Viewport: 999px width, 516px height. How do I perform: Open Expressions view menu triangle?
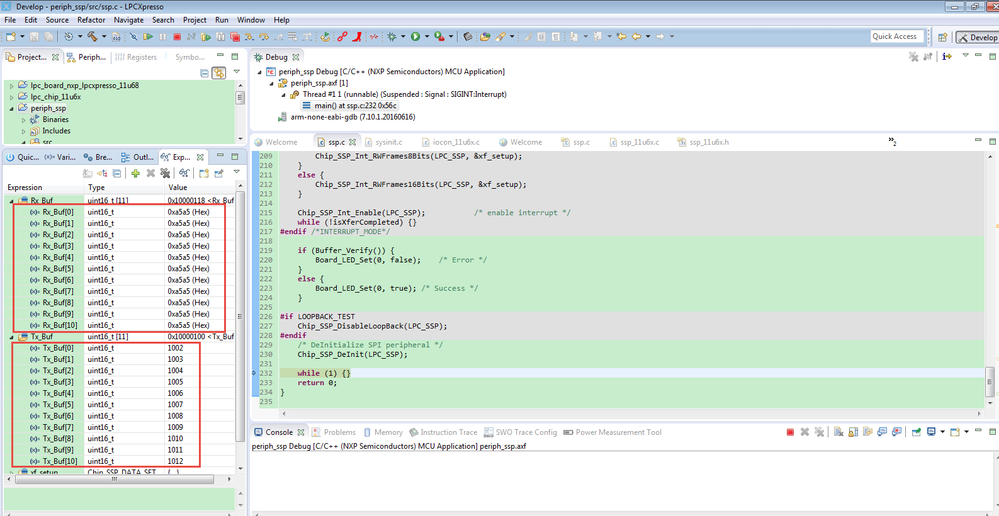pyautogui.click(x=236, y=173)
